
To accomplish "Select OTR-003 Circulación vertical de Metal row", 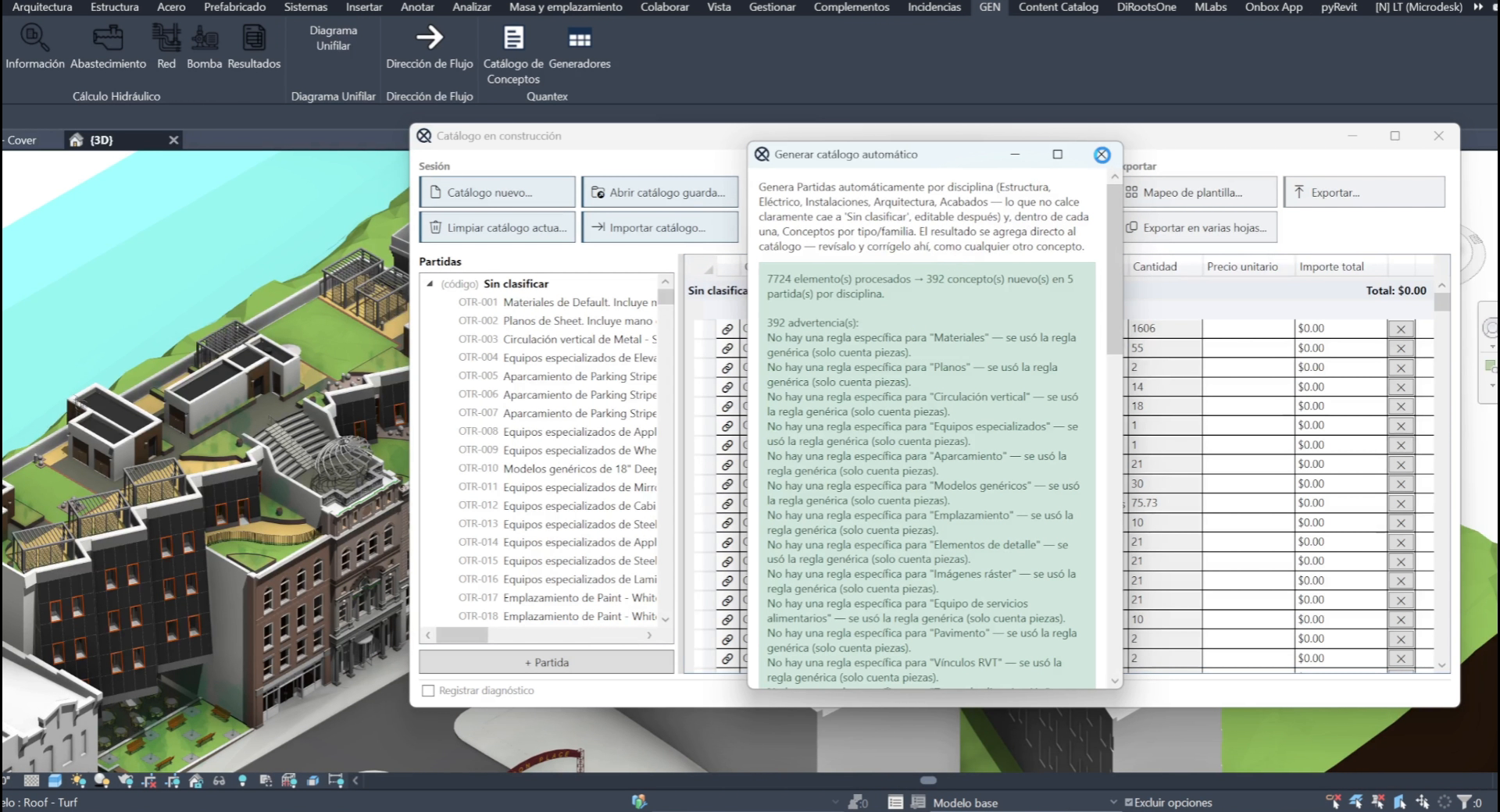I will tap(557, 340).
